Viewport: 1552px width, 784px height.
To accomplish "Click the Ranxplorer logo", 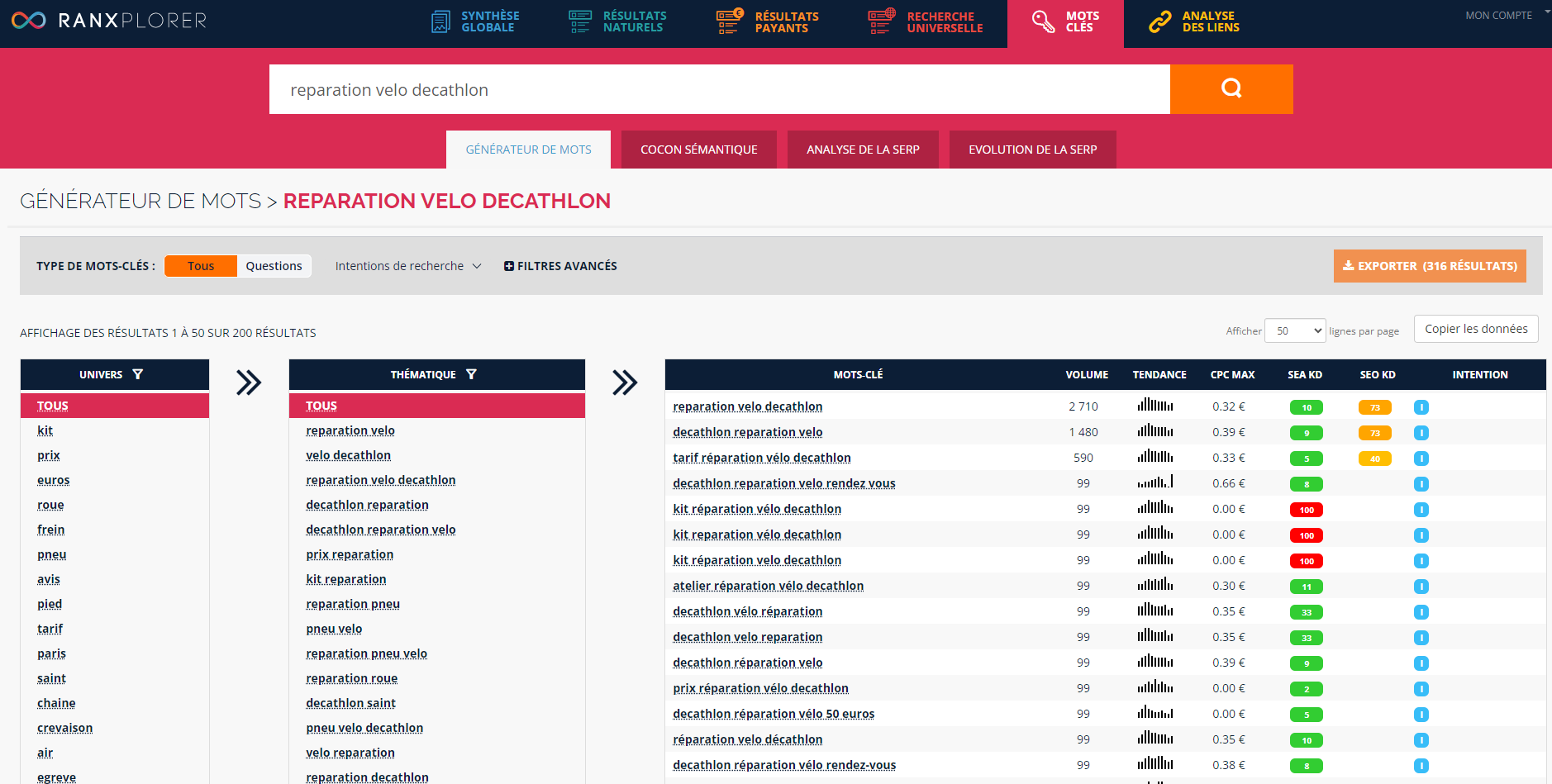I will pyautogui.click(x=109, y=21).
